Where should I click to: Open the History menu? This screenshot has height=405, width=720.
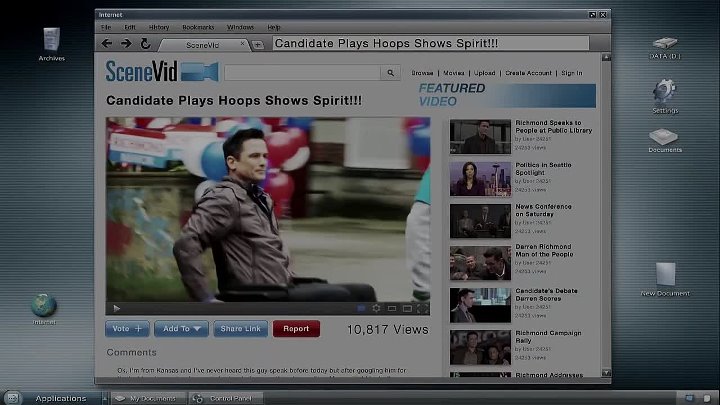pos(159,27)
